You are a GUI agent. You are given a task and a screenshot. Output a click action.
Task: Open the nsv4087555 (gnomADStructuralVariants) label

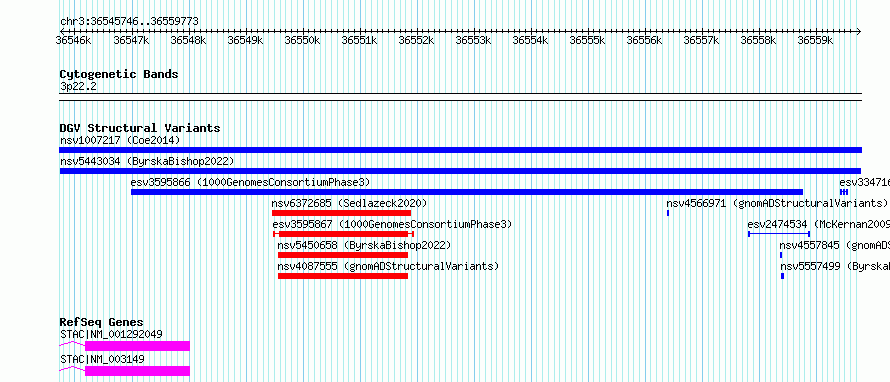[x=388, y=266]
